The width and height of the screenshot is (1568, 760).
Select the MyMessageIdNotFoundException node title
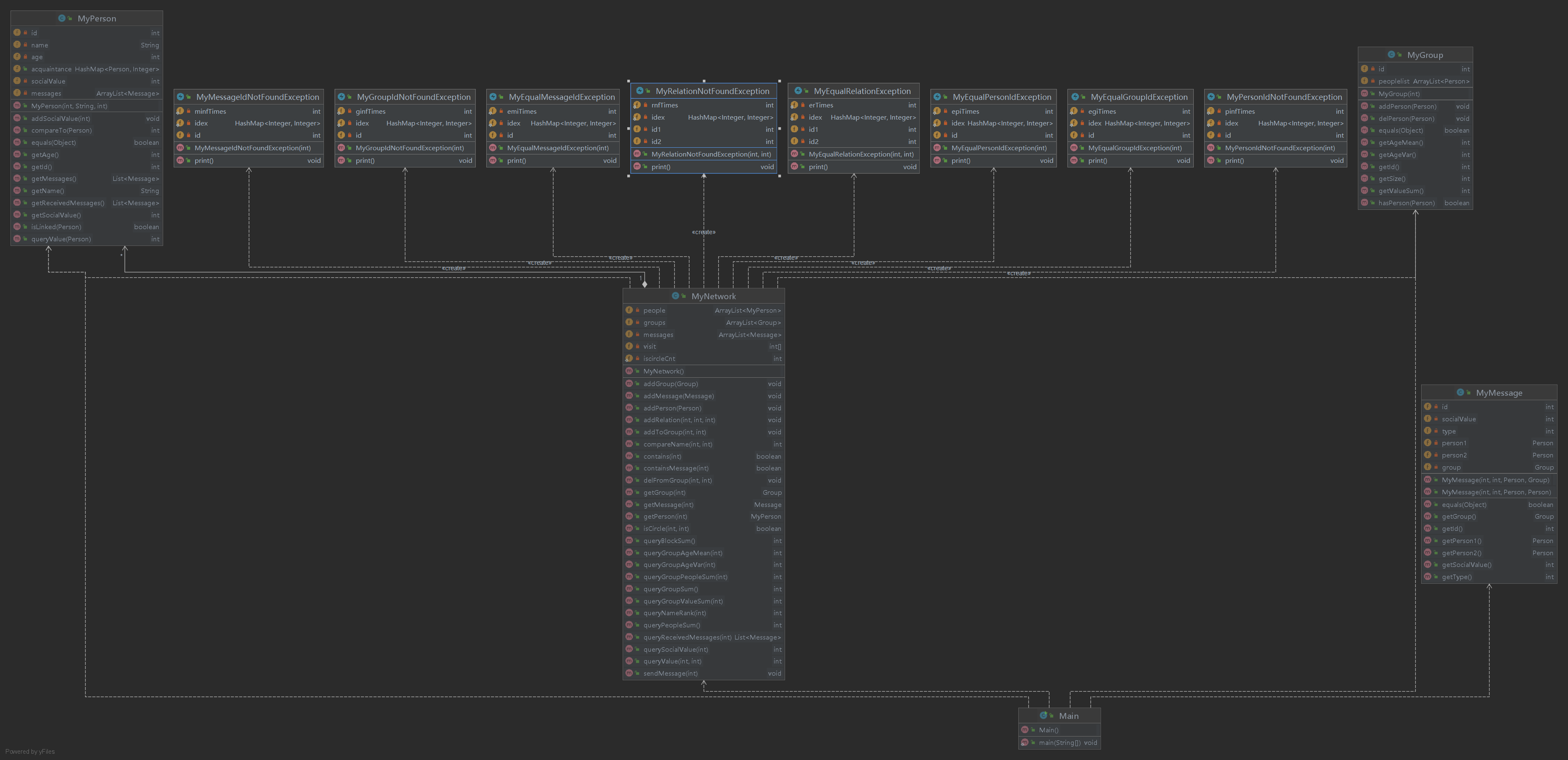pos(257,97)
